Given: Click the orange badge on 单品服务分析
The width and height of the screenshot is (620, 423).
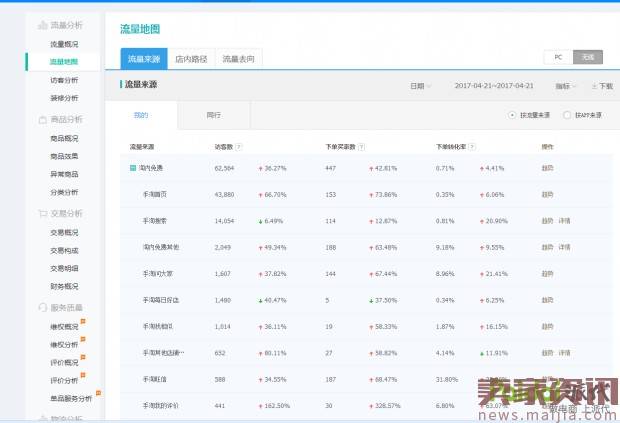Looking at the screenshot, I should pos(98,393).
